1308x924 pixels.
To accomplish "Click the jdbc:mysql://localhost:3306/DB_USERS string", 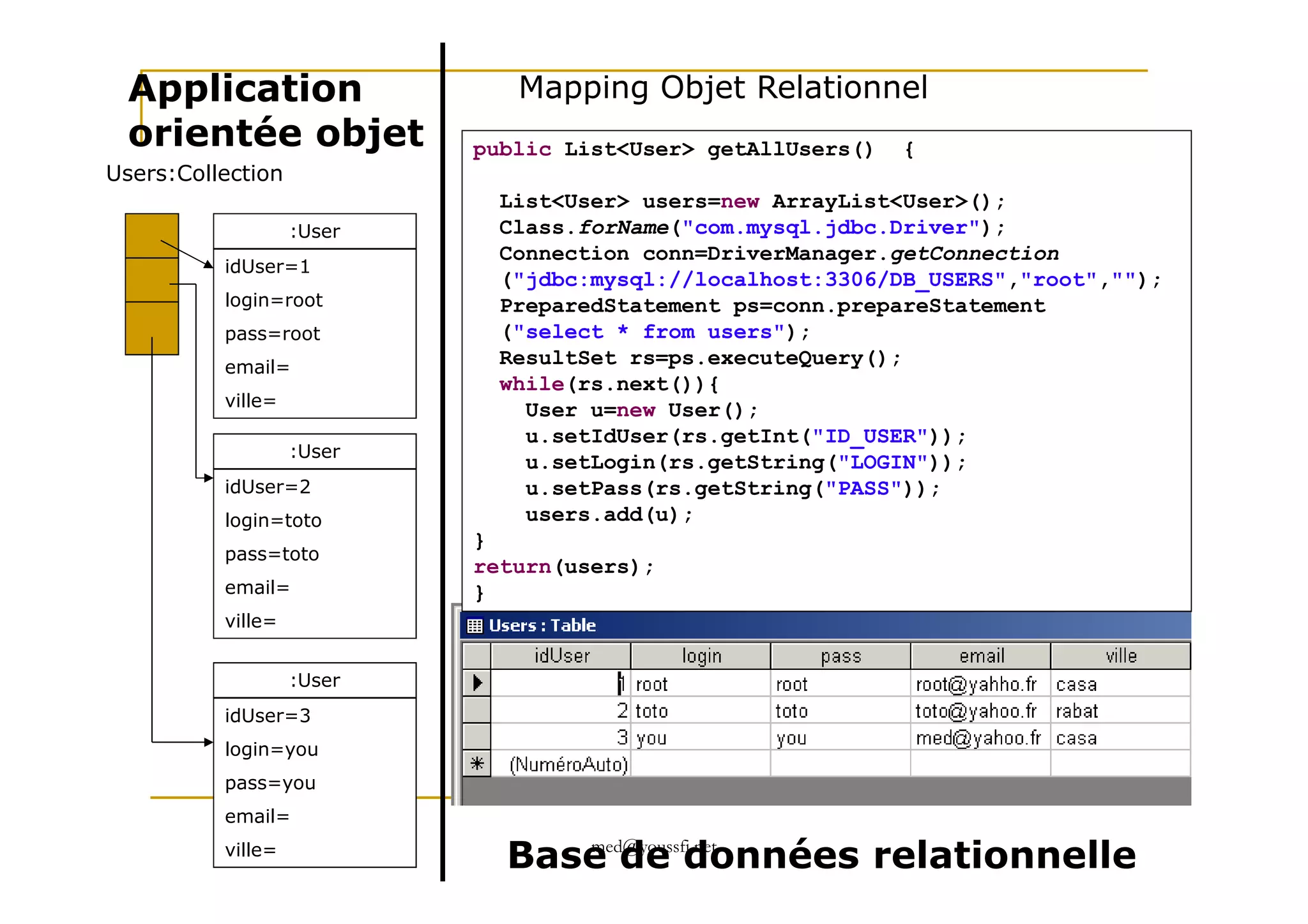I will (x=759, y=280).
